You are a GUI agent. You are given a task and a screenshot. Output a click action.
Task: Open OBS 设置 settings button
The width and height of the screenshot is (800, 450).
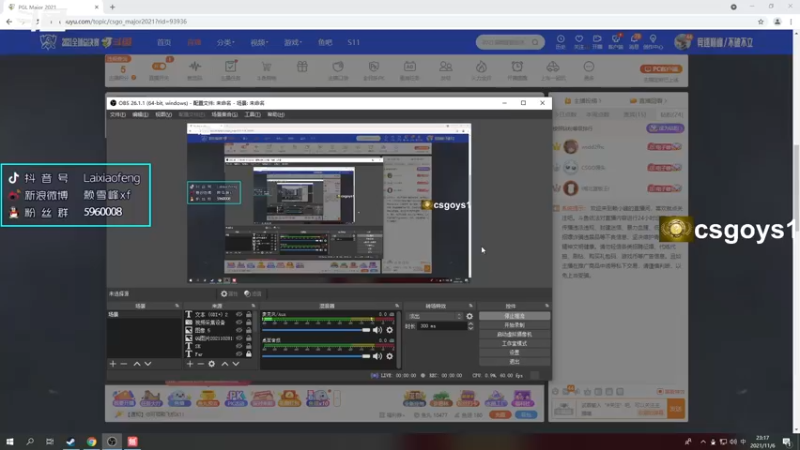click(x=514, y=353)
